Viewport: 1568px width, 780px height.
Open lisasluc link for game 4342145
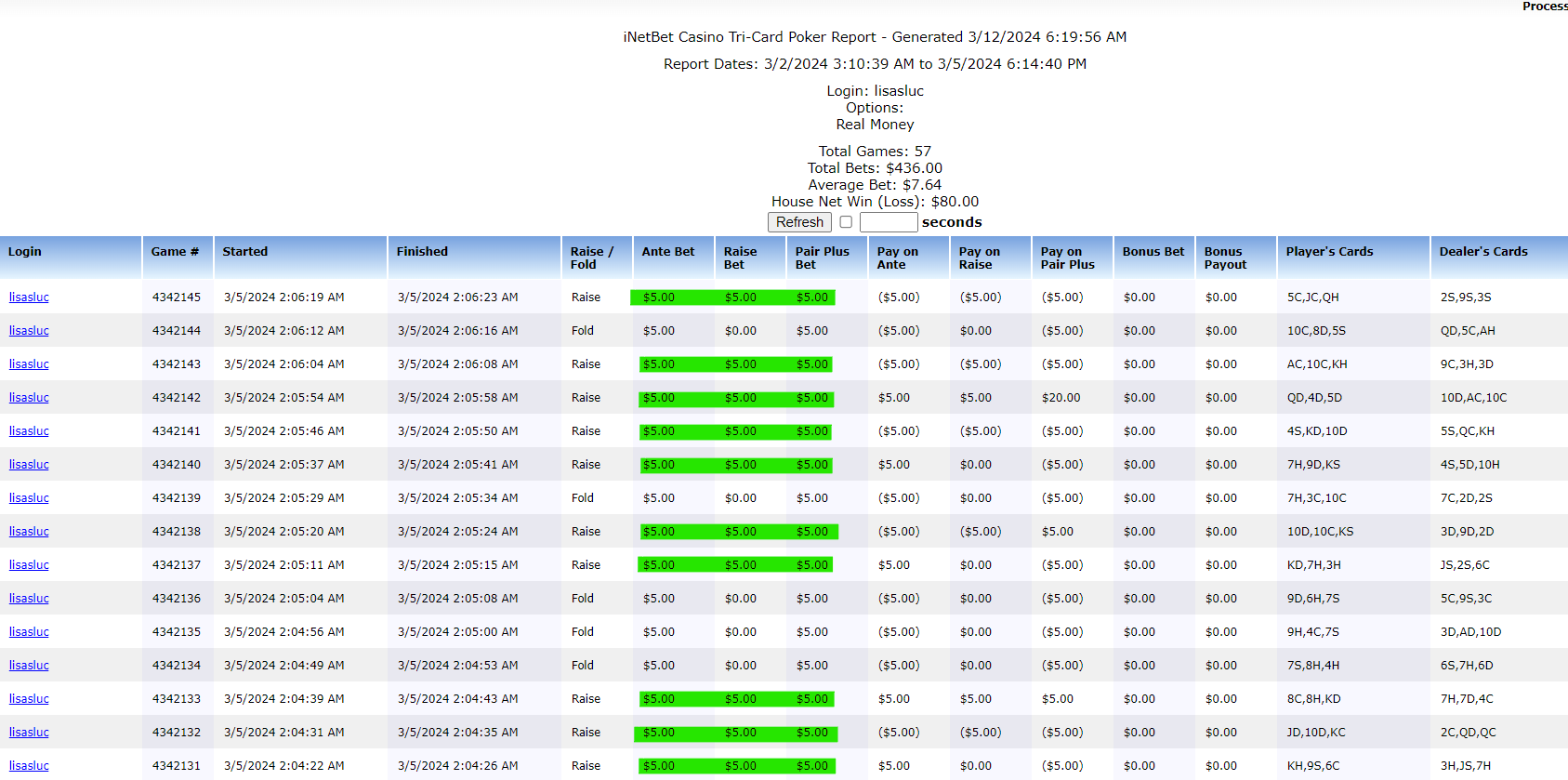(x=29, y=297)
